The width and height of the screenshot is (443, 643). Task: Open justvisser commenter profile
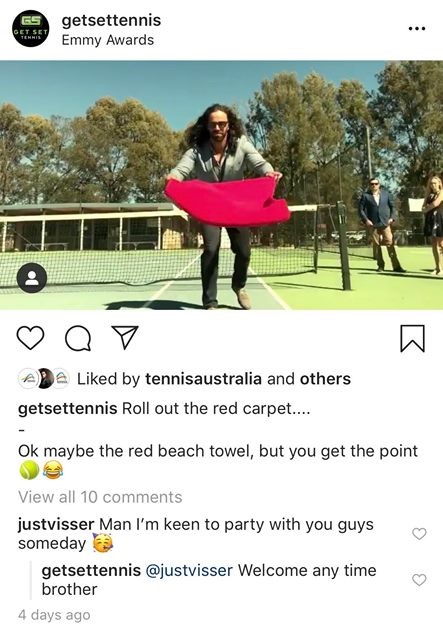[56, 524]
